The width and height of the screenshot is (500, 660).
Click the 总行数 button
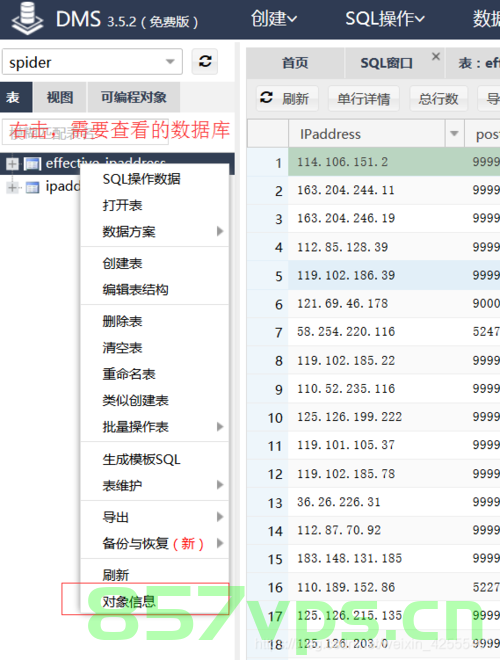coord(439,98)
